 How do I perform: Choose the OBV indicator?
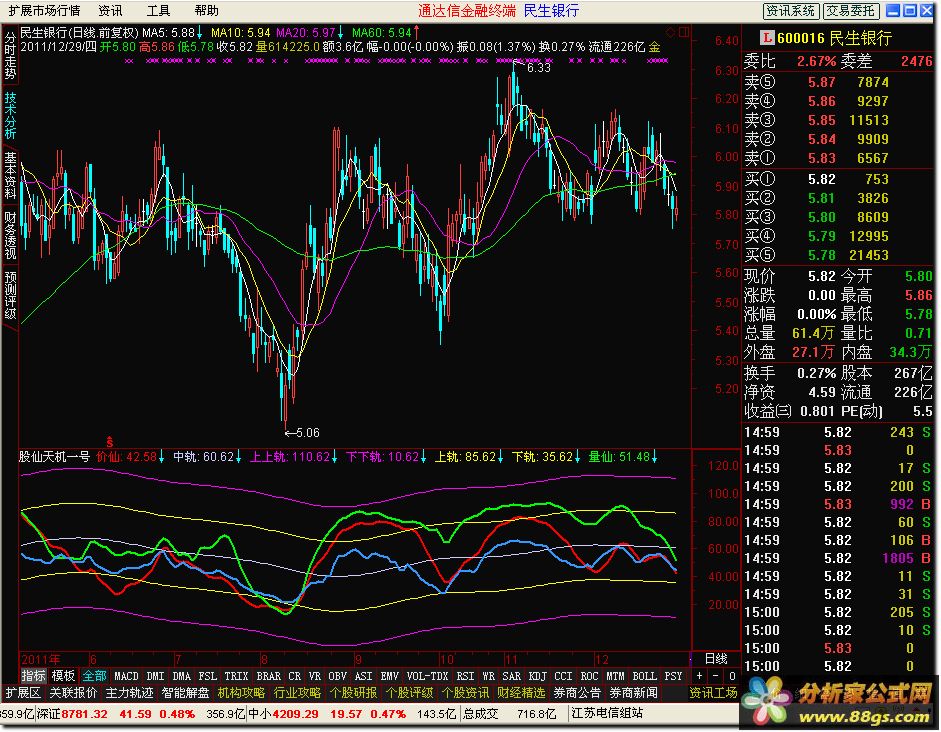coord(338,676)
